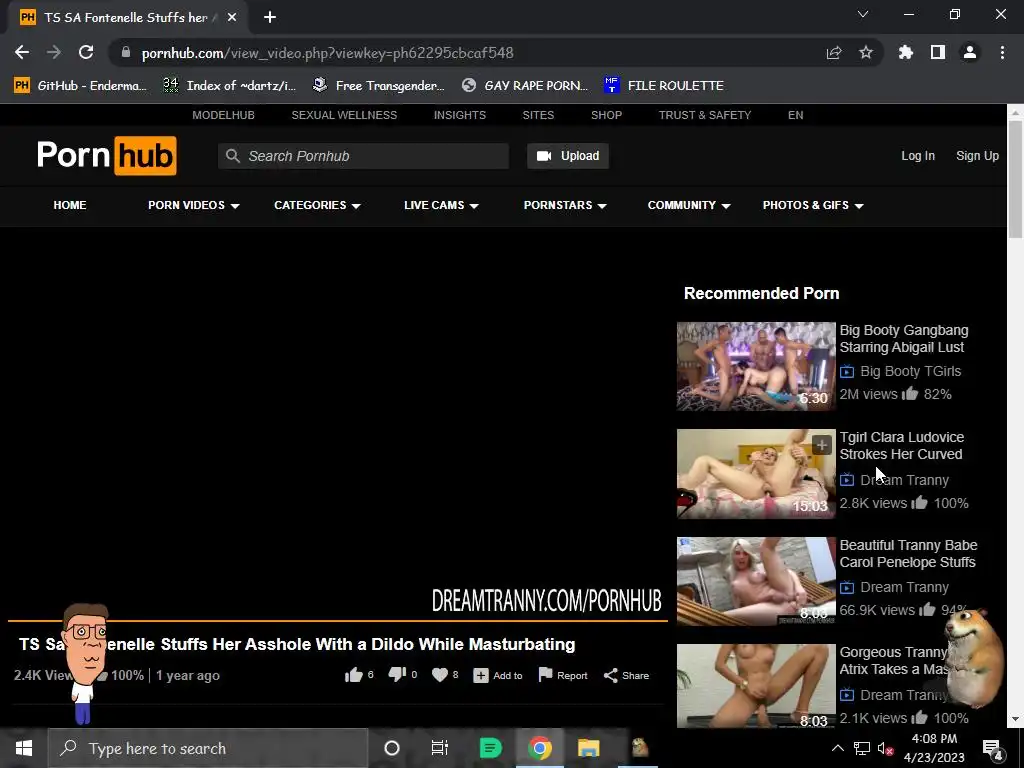
Task: Open the 6:30 recommended video thumbnail
Action: pos(756,366)
